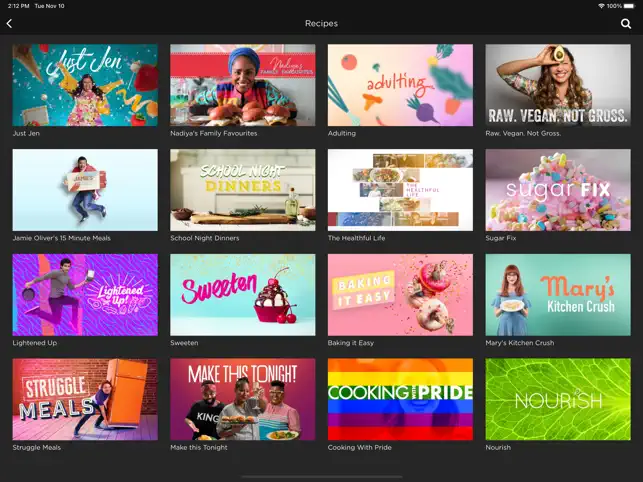The height and width of the screenshot is (482, 643).
Task: Select the 'Sugar Fix' caption
Action: pos(501,238)
